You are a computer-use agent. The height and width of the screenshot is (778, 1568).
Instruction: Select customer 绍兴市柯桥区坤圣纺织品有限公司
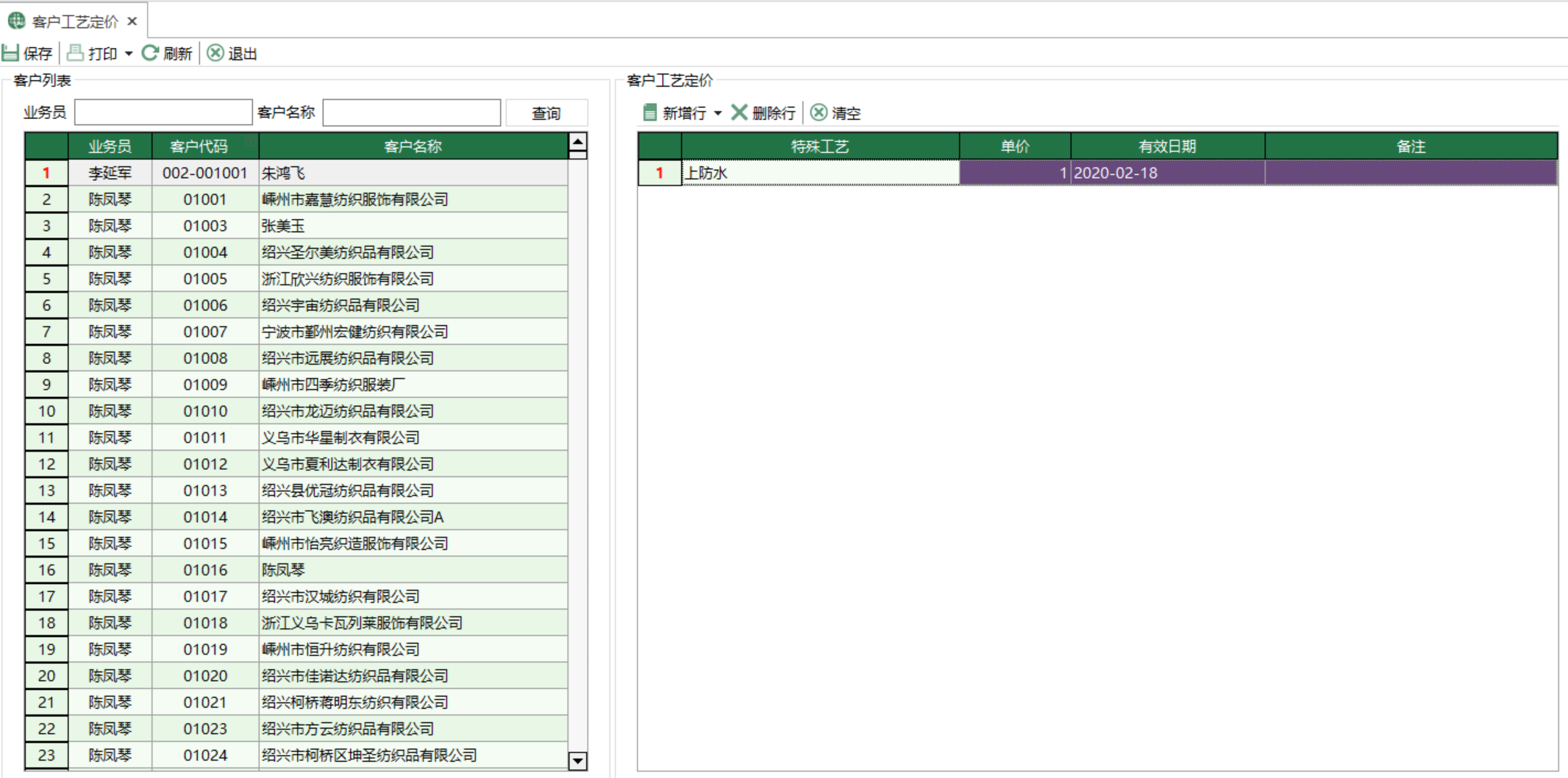(x=413, y=755)
